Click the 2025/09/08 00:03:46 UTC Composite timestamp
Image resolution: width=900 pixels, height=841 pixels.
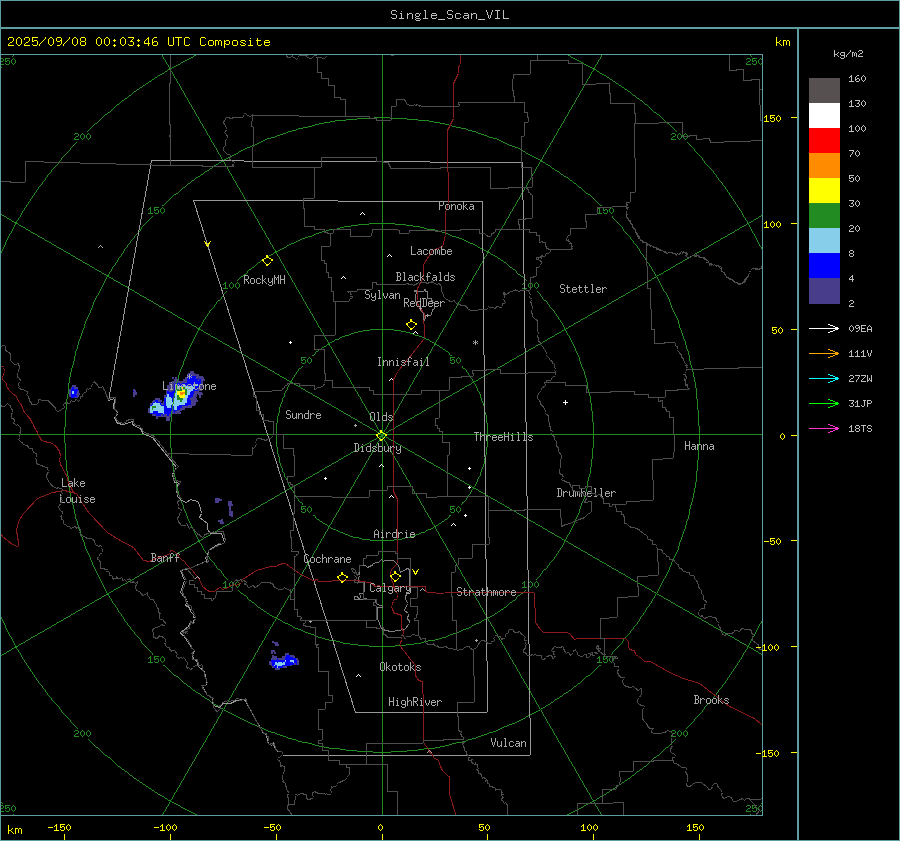138,42
